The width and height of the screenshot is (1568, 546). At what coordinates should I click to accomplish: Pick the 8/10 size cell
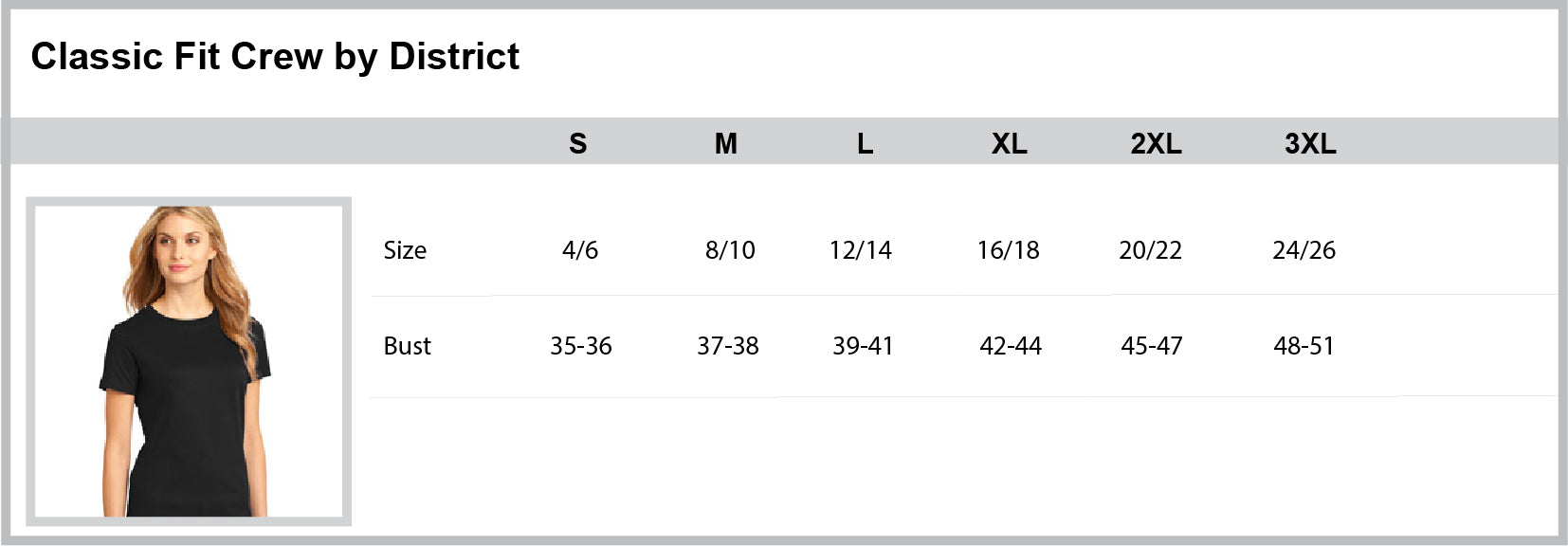pos(730,250)
